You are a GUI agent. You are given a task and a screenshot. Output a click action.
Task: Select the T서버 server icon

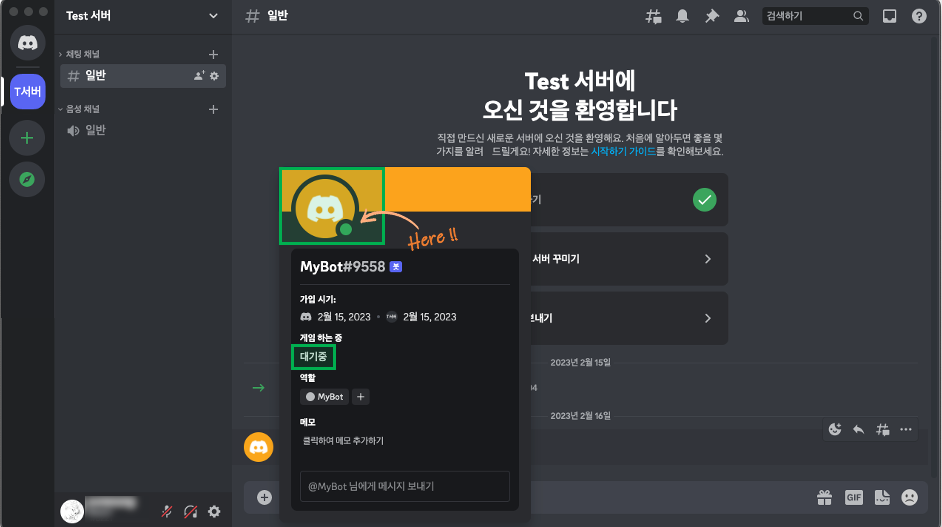(27, 92)
